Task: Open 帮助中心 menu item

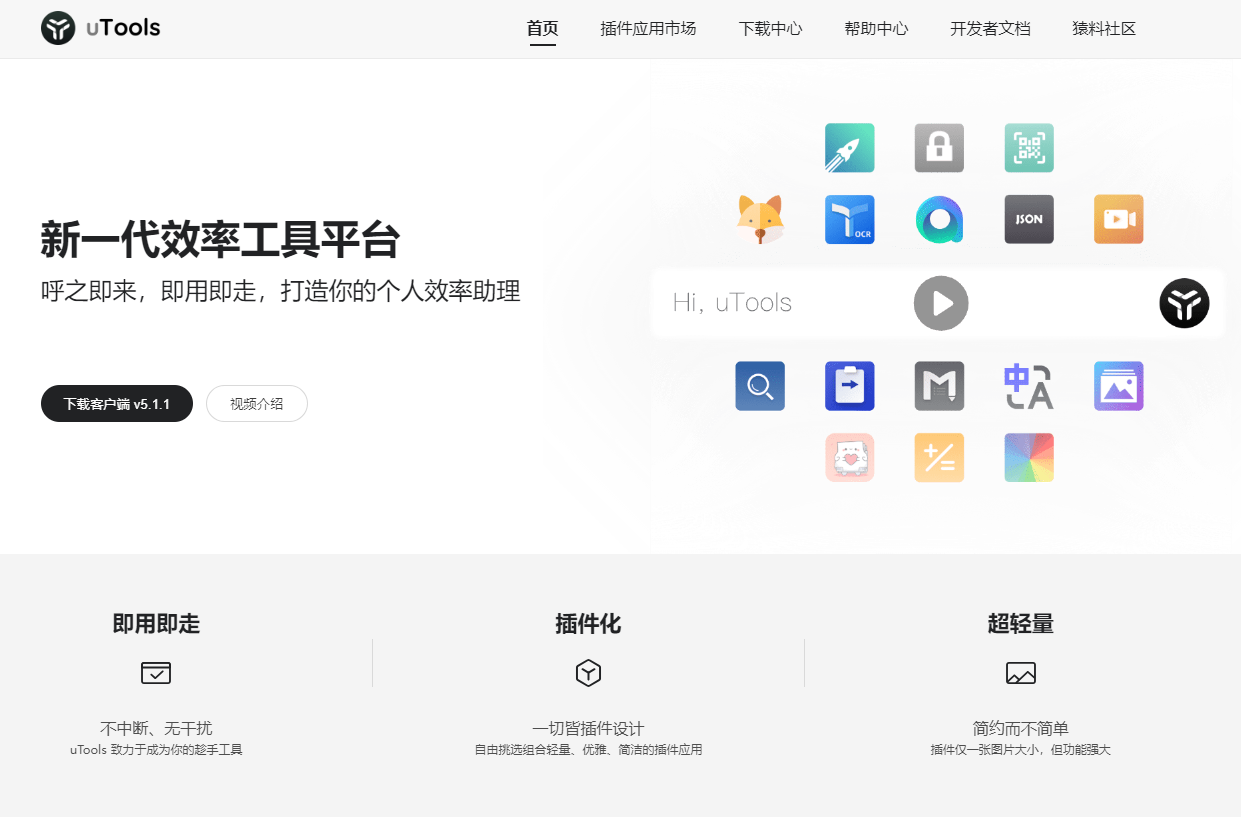Action: pyautogui.click(x=876, y=29)
